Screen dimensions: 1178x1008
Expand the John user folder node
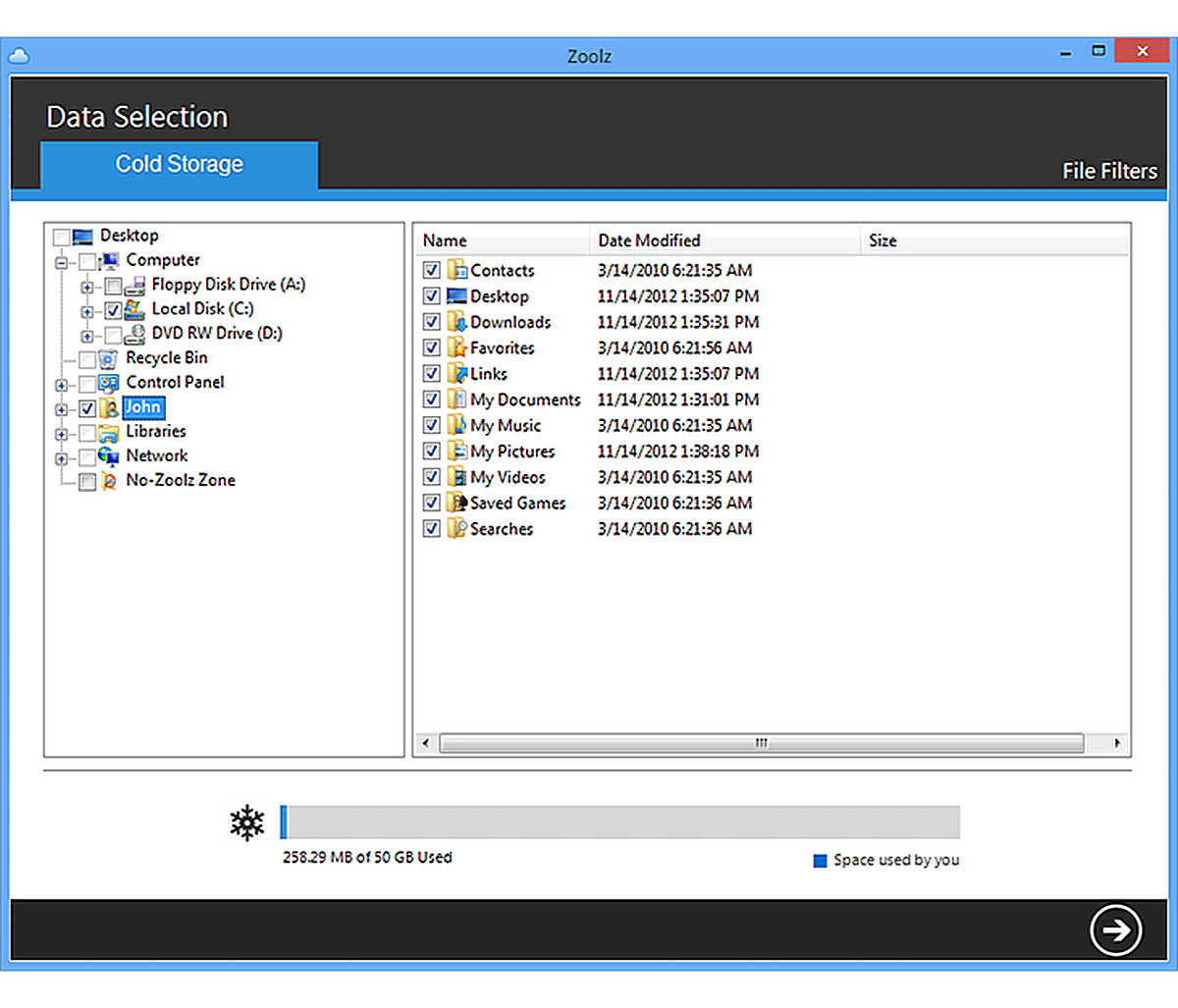62,408
